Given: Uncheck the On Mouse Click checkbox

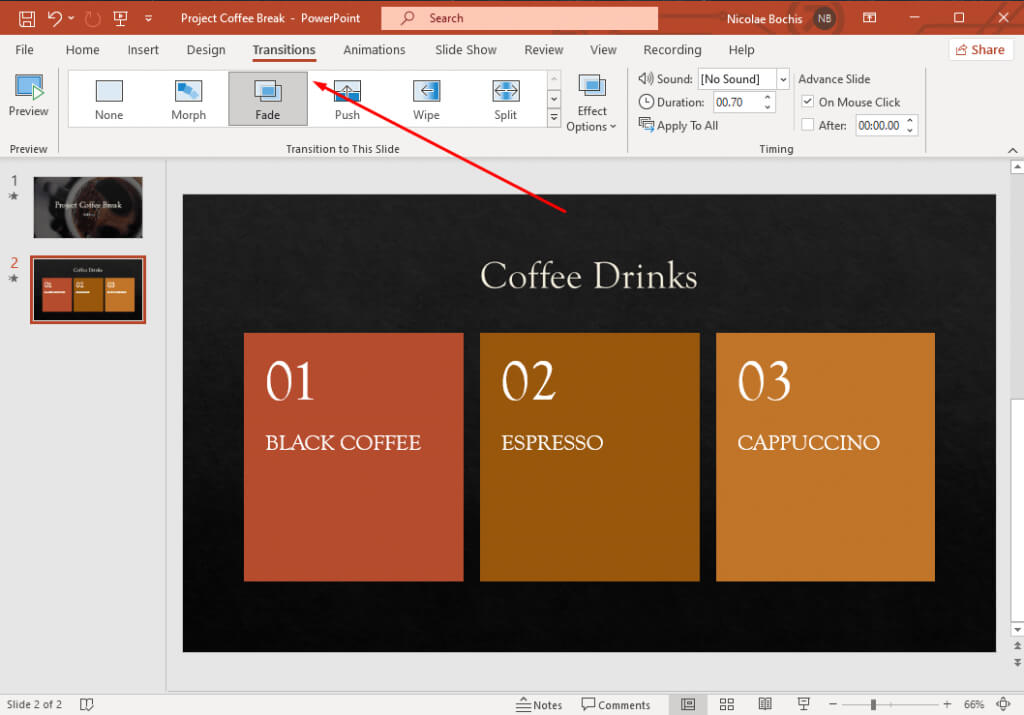Looking at the screenshot, I should [808, 102].
